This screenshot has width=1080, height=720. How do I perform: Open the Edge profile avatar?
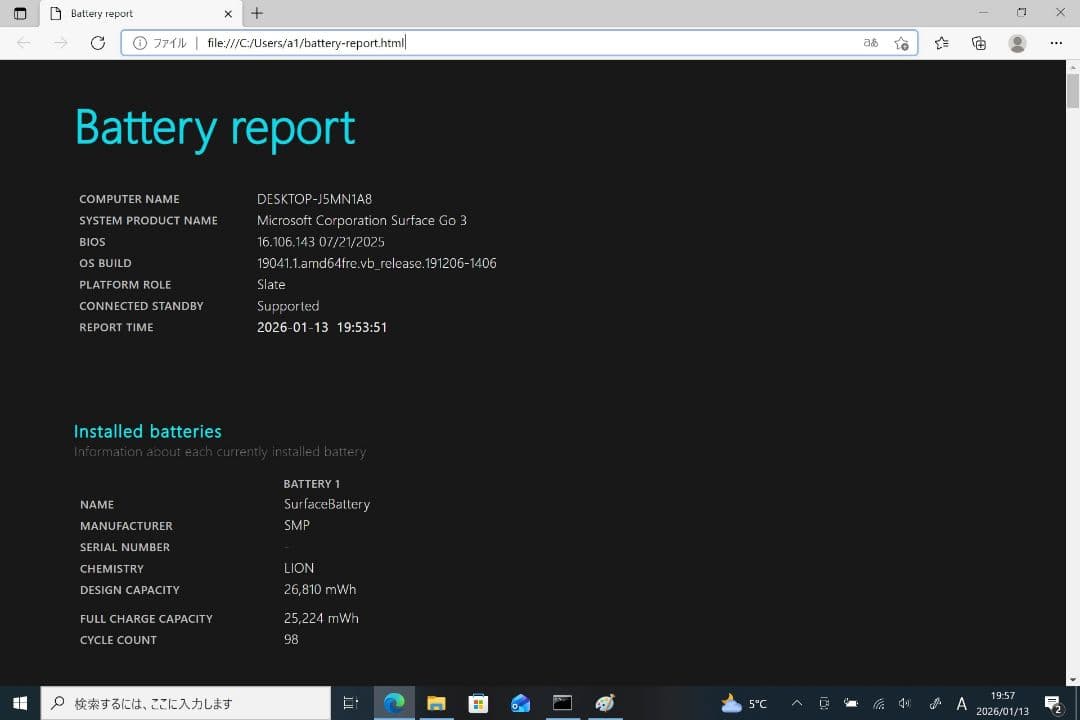coord(1018,43)
